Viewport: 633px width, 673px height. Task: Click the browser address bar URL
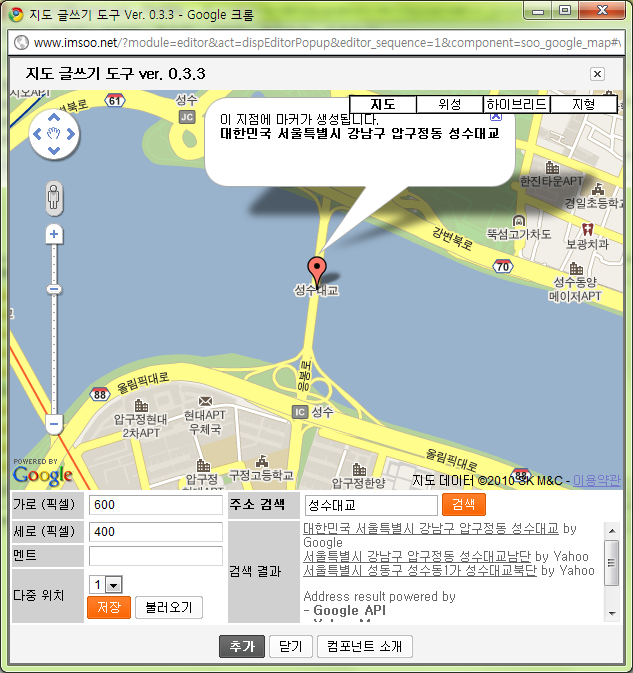coord(326,42)
